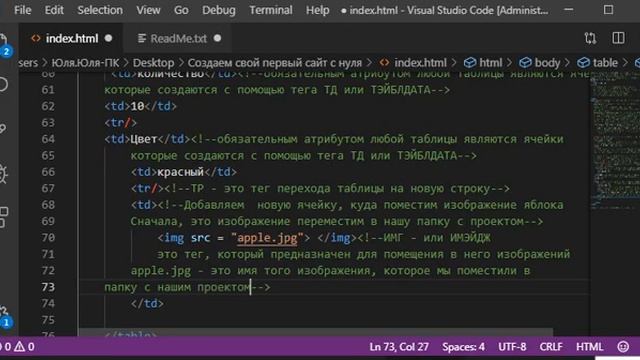Open the Debug menu

pos(219,10)
